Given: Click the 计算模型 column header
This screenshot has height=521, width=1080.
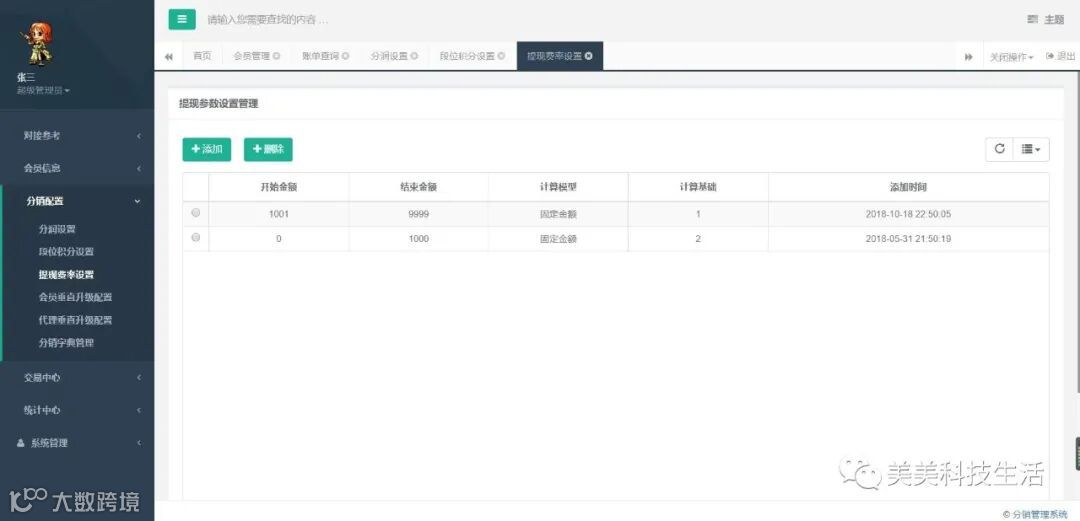Looking at the screenshot, I should click(x=558, y=187).
